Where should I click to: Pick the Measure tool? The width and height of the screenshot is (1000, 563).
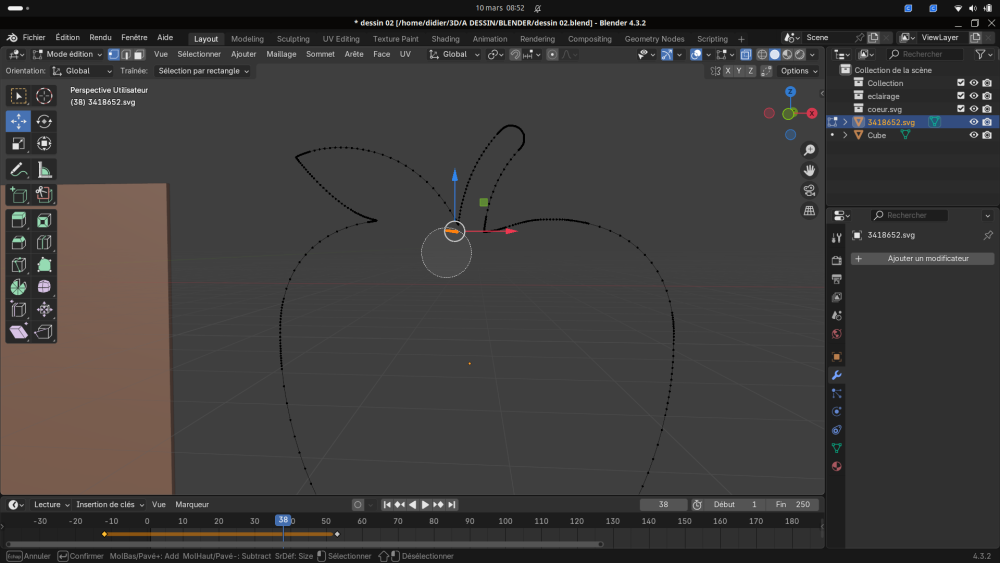point(44,170)
